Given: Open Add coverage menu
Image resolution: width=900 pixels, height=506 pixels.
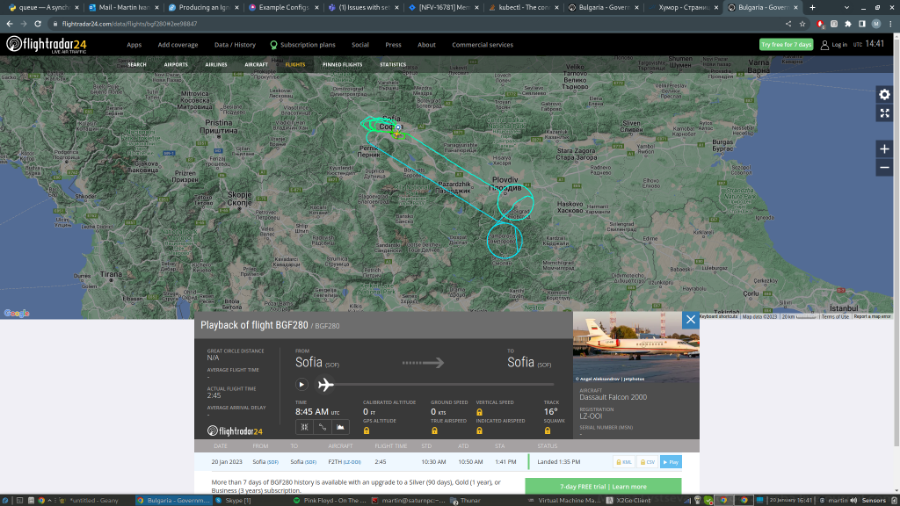Looking at the screenshot, I should pos(178,45).
